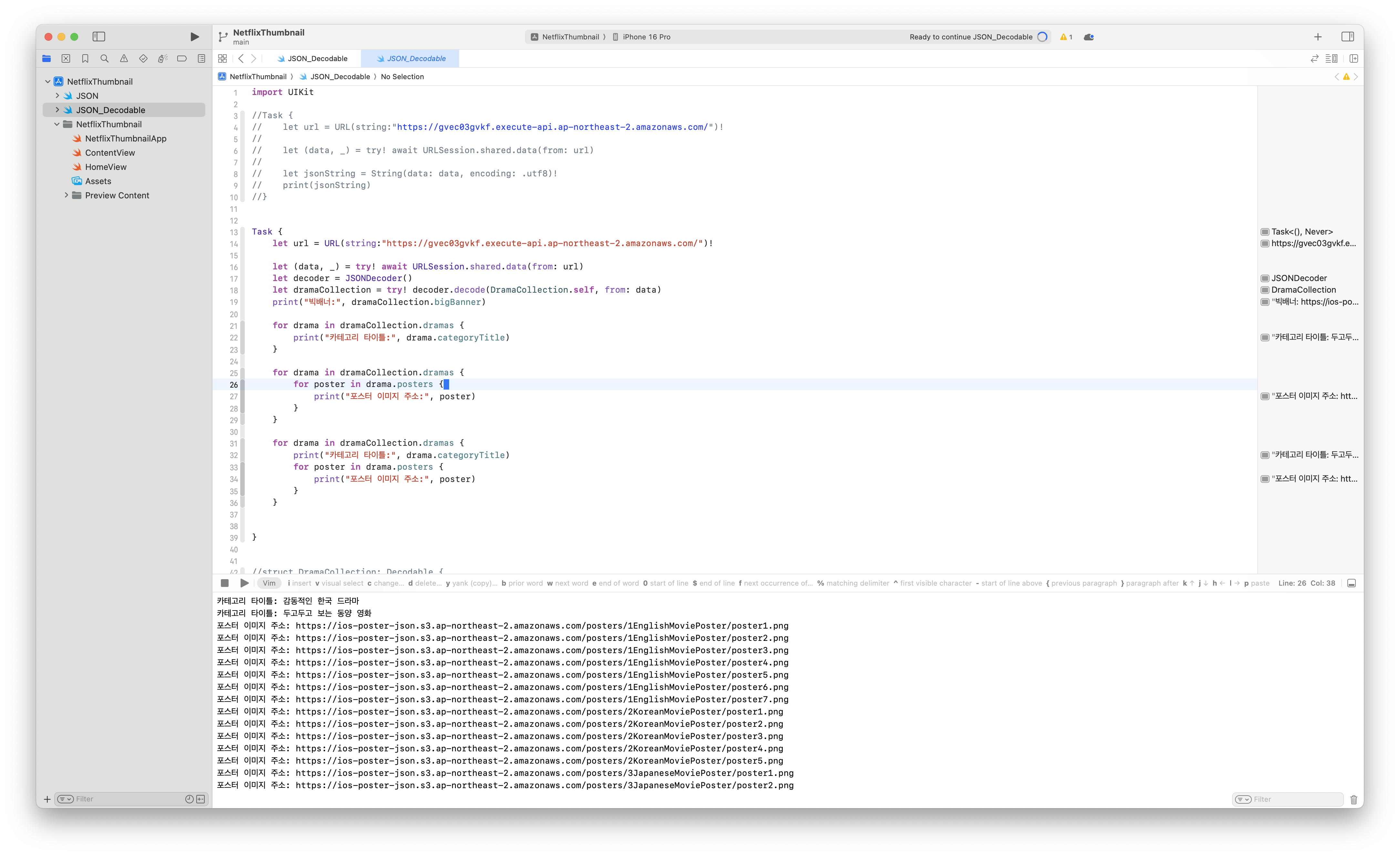This screenshot has width=1400, height=856.
Task: Choose the iPhone 16 Pro destination
Action: tap(646, 37)
